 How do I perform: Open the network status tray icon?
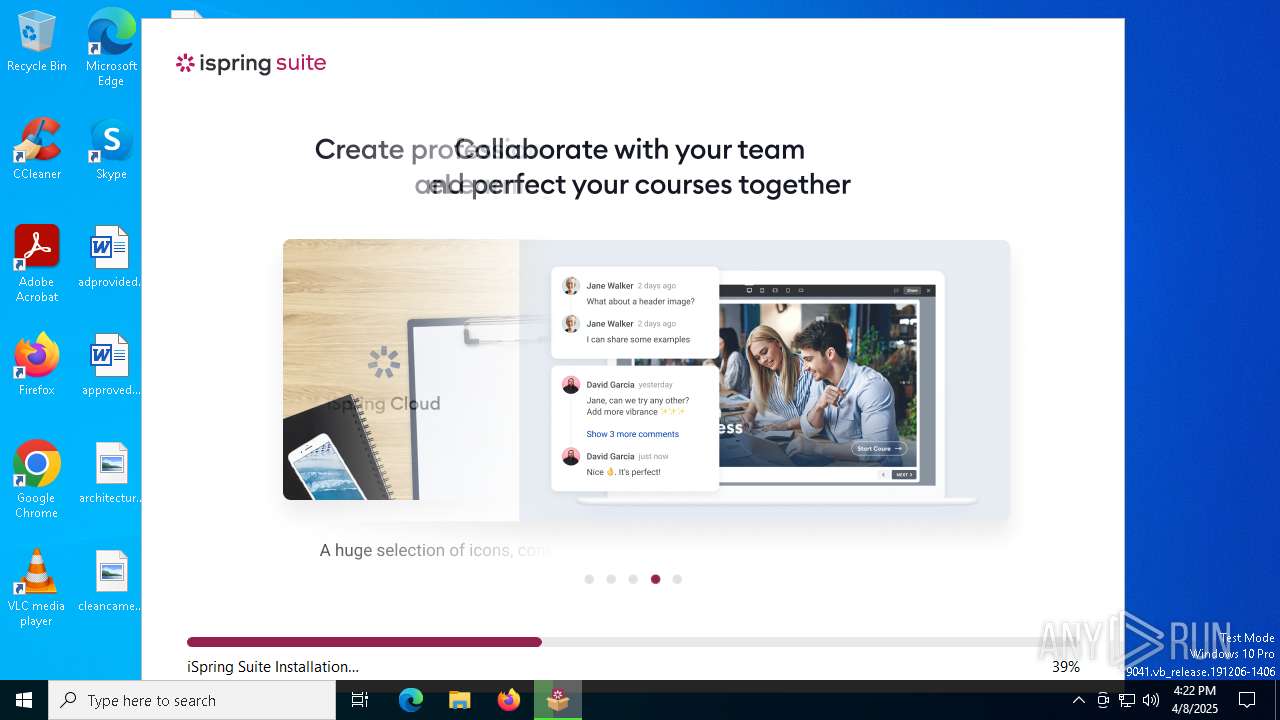(x=1127, y=700)
